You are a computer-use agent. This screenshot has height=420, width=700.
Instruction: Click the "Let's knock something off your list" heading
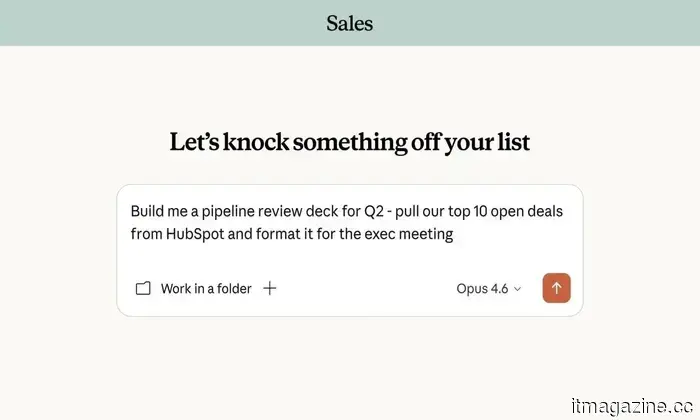[x=349, y=142]
